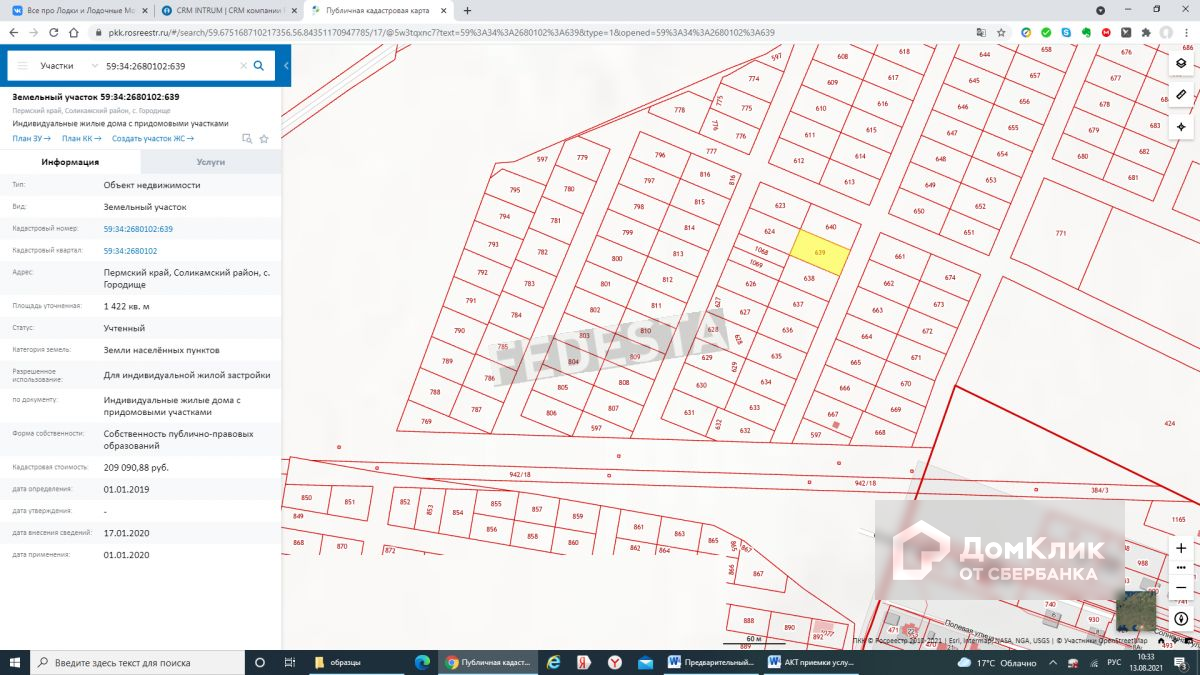Bookmark this page star icon

click(x=1001, y=32)
